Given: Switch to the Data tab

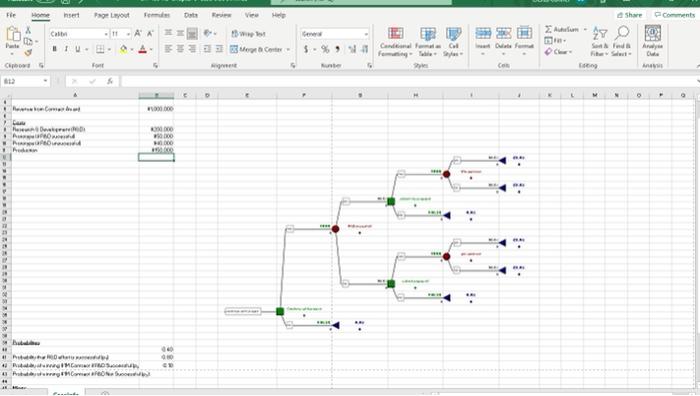Looking at the screenshot, I should click(x=191, y=15).
